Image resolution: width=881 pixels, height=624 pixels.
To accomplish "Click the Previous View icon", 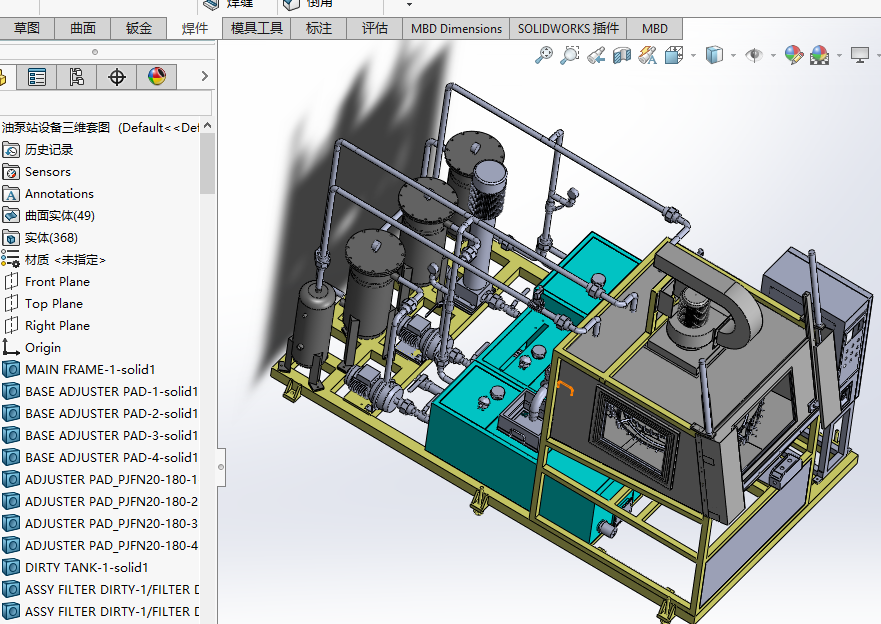I will point(596,56).
